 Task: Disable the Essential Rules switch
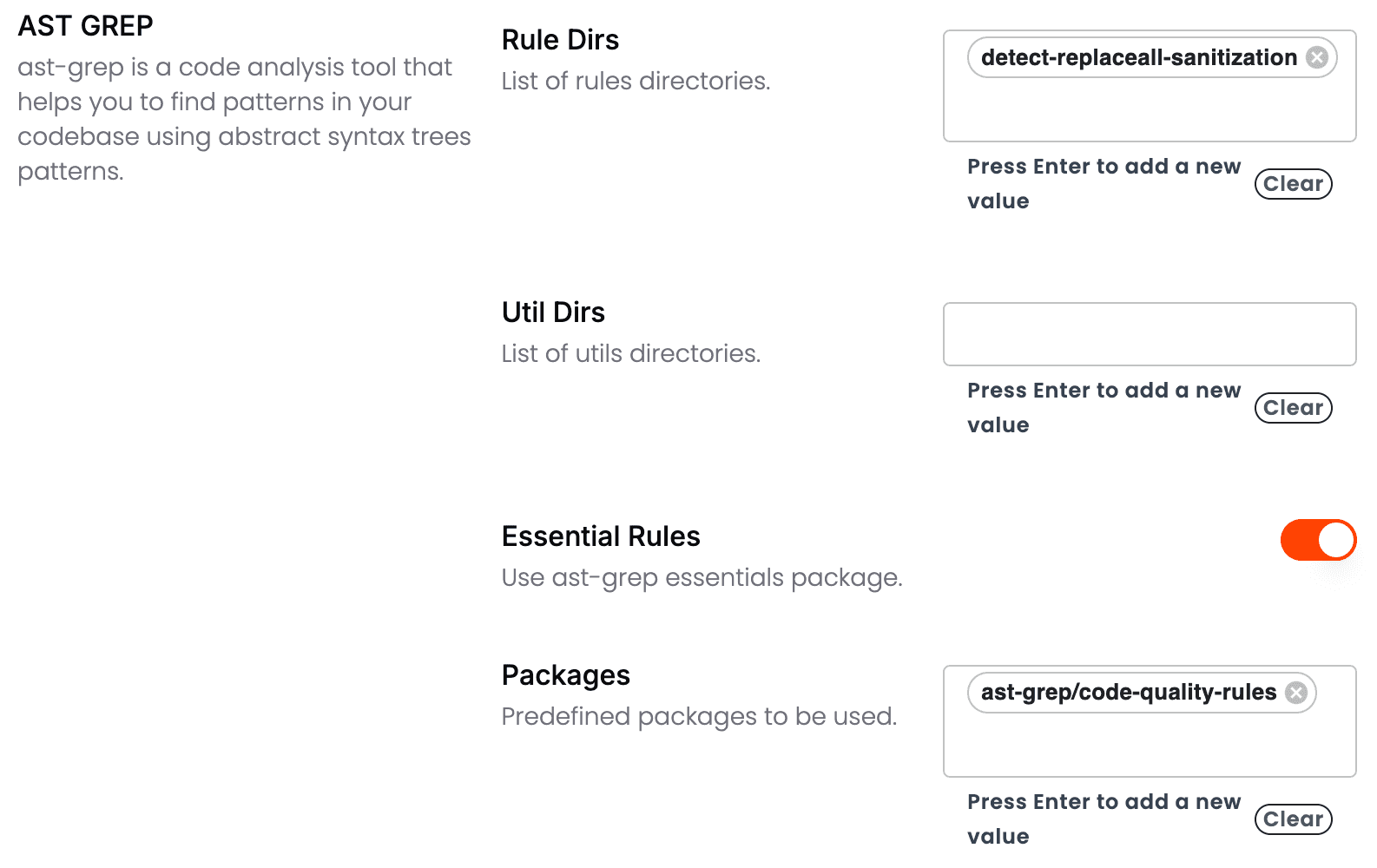1318,540
